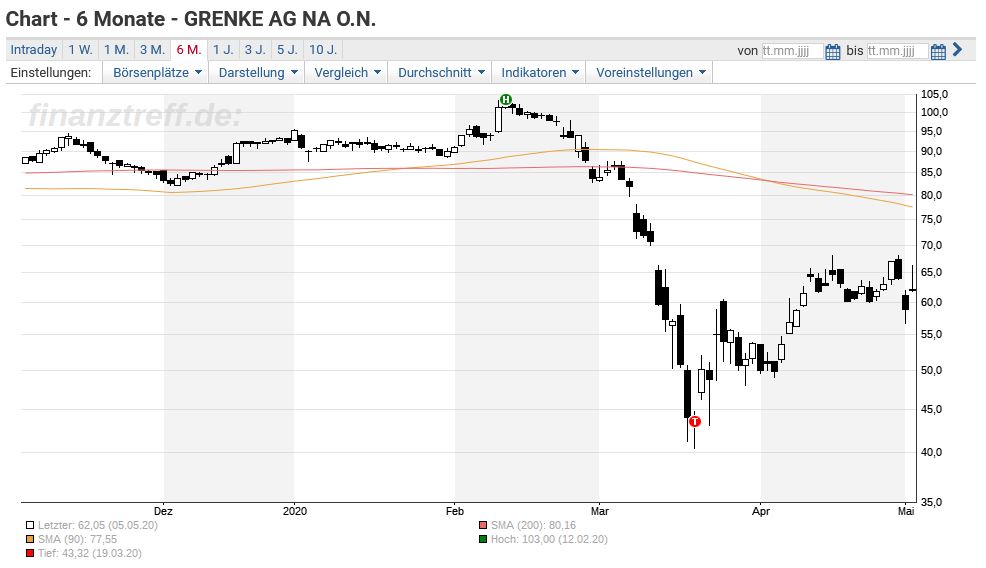
Task: Focus the 'von' start date field
Action: [x=792, y=51]
